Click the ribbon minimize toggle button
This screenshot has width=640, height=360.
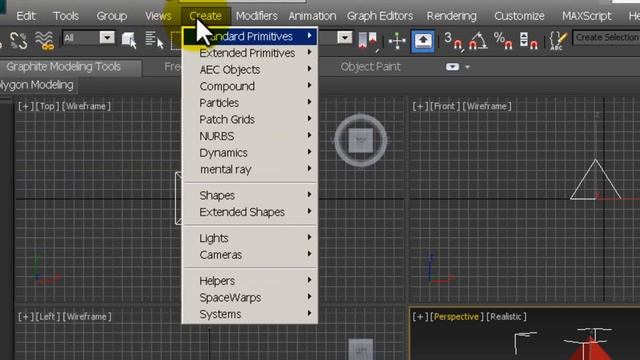tap(452, 67)
